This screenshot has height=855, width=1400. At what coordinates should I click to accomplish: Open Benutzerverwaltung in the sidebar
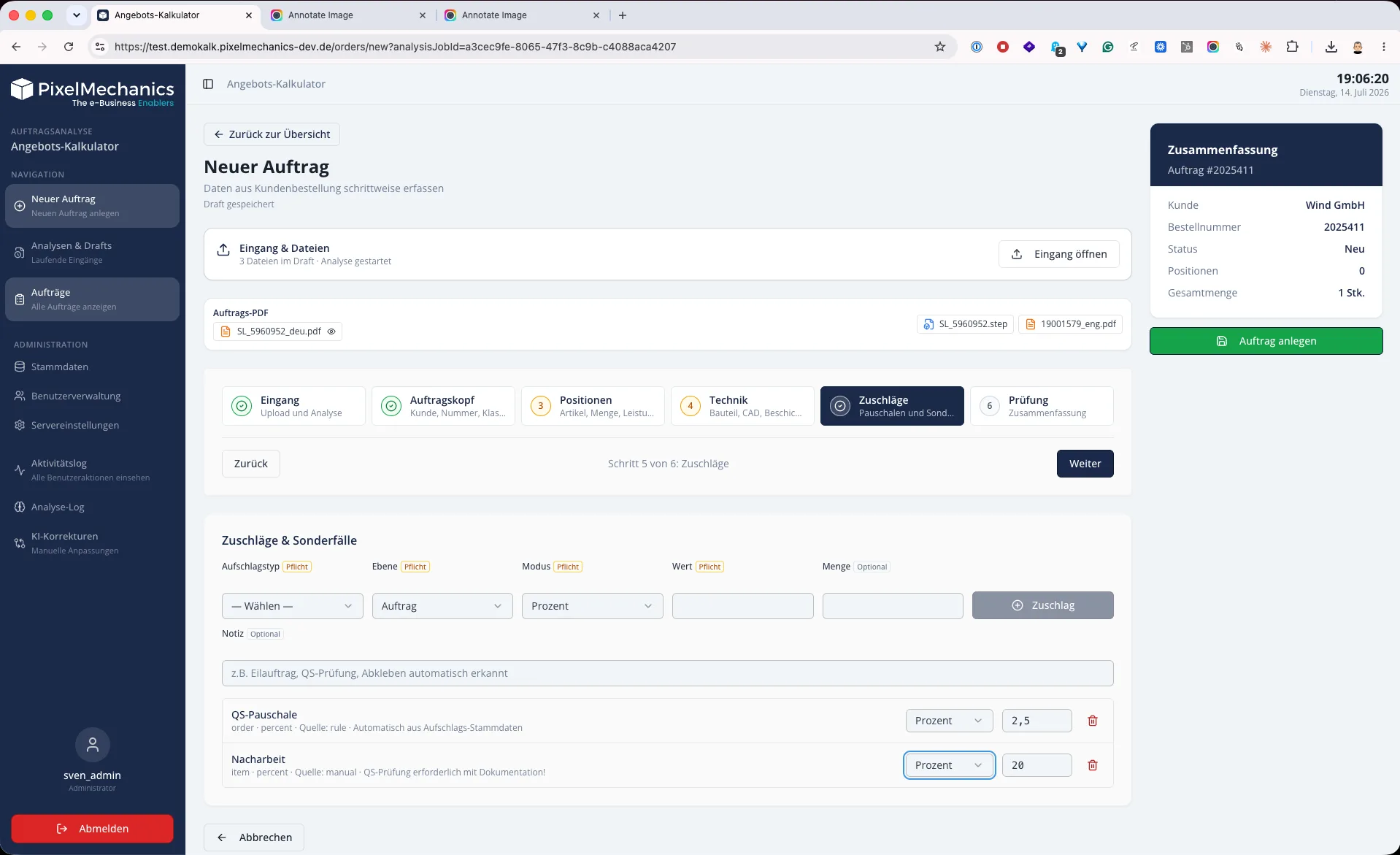point(93,396)
